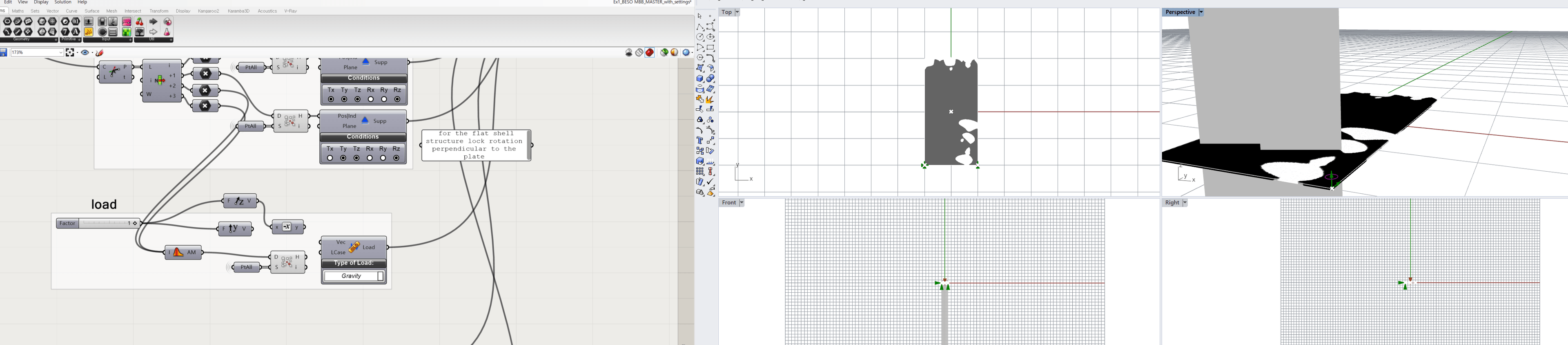The width and height of the screenshot is (1568, 345).
Task: Click the Perspective viewport title label
Action: pyautogui.click(x=1180, y=12)
